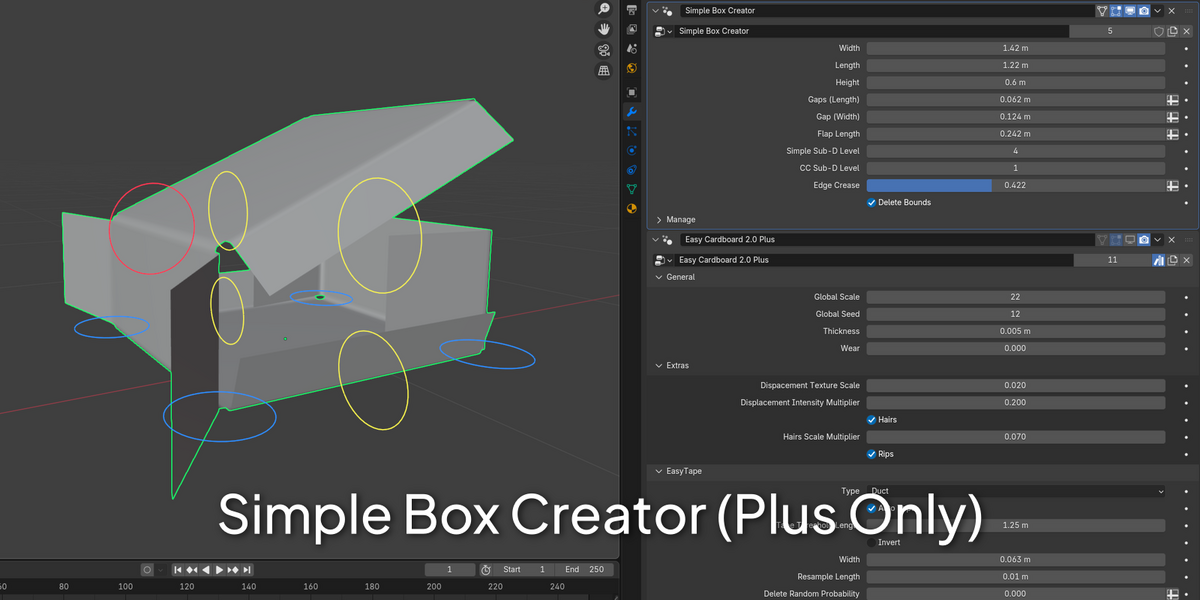The image size is (1200, 600).
Task: Jump to the timeline start frame
Action: click(x=179, y=569)
